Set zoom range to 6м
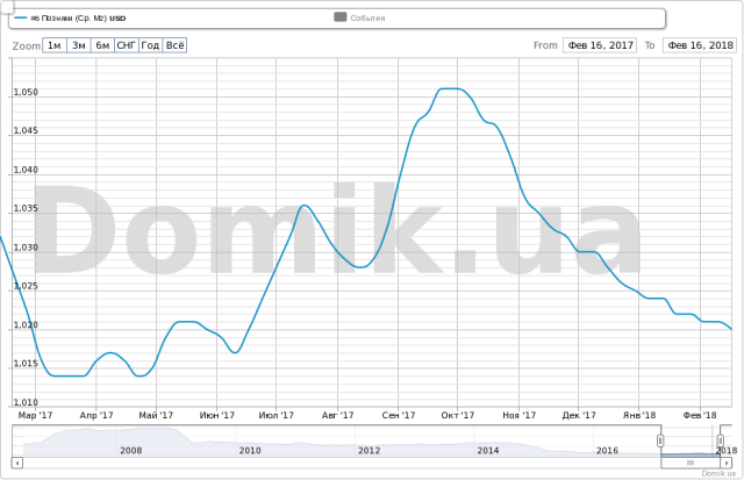744x480 pixels. [102, 46]
